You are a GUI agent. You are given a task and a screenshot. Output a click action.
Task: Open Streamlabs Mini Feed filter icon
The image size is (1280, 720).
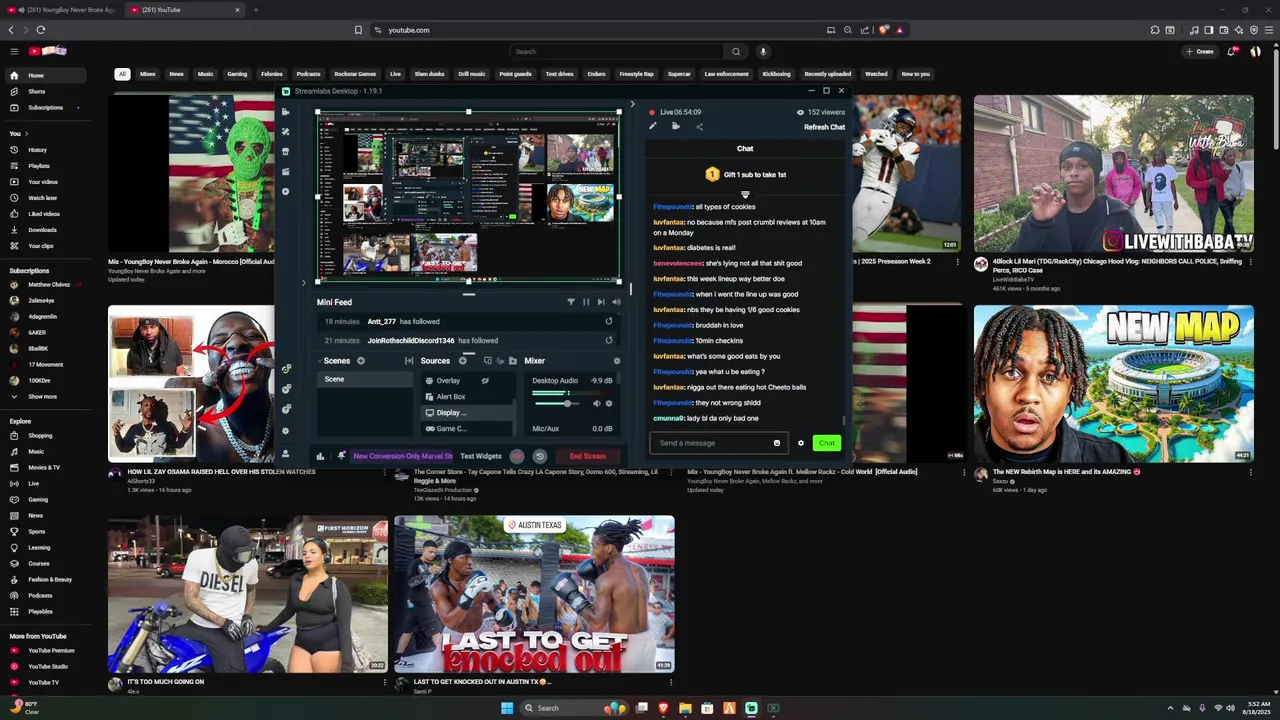tap(571, 302)
